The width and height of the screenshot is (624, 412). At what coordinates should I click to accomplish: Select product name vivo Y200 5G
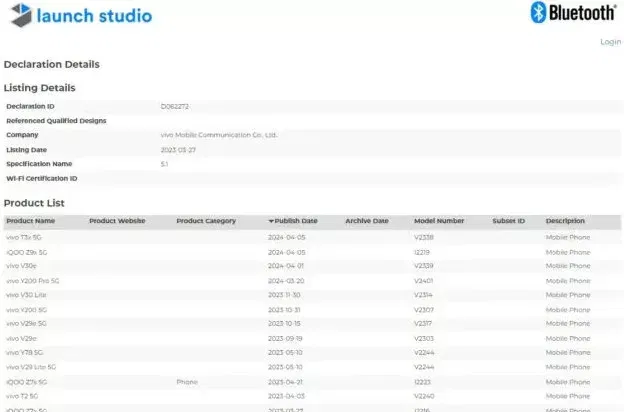[27, 310]
